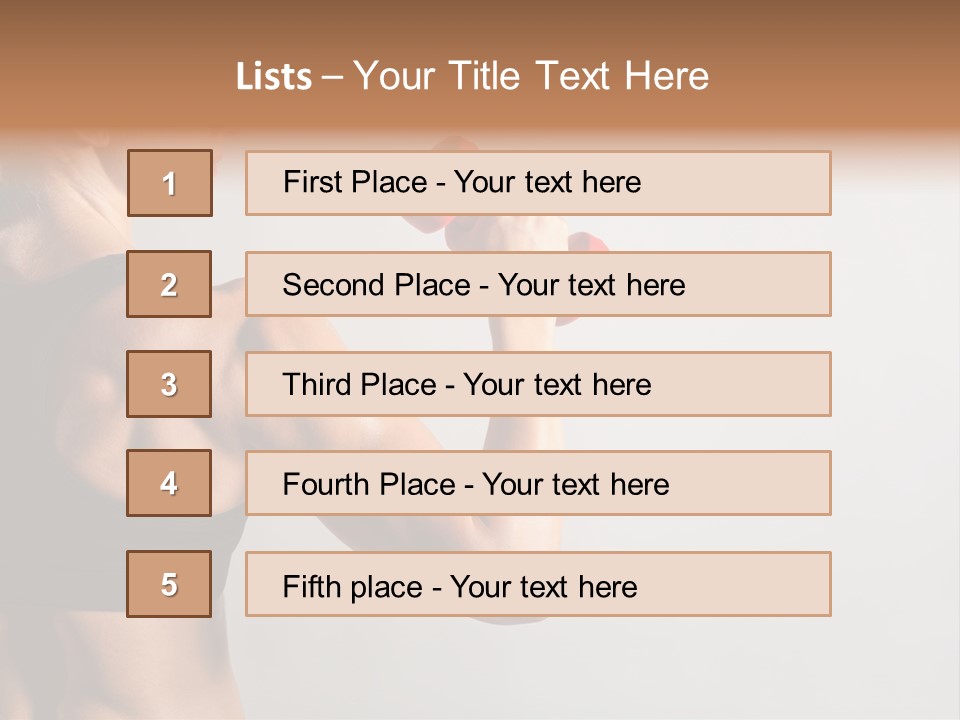
Task: Click the number 5 square
Action: click(x=169, y=584)
